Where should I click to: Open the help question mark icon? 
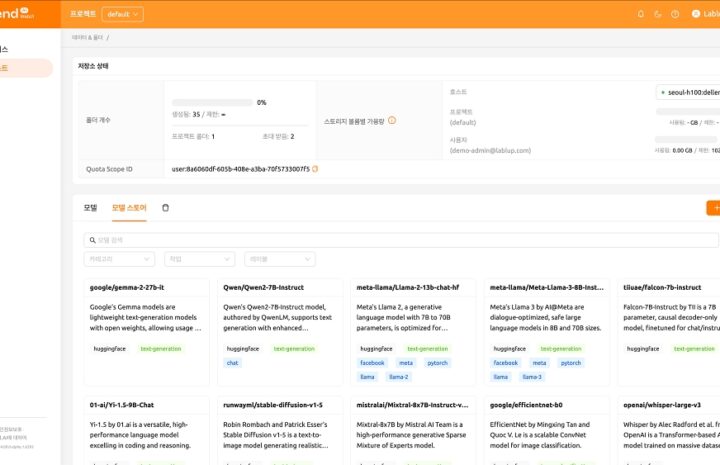coord(675,14)
